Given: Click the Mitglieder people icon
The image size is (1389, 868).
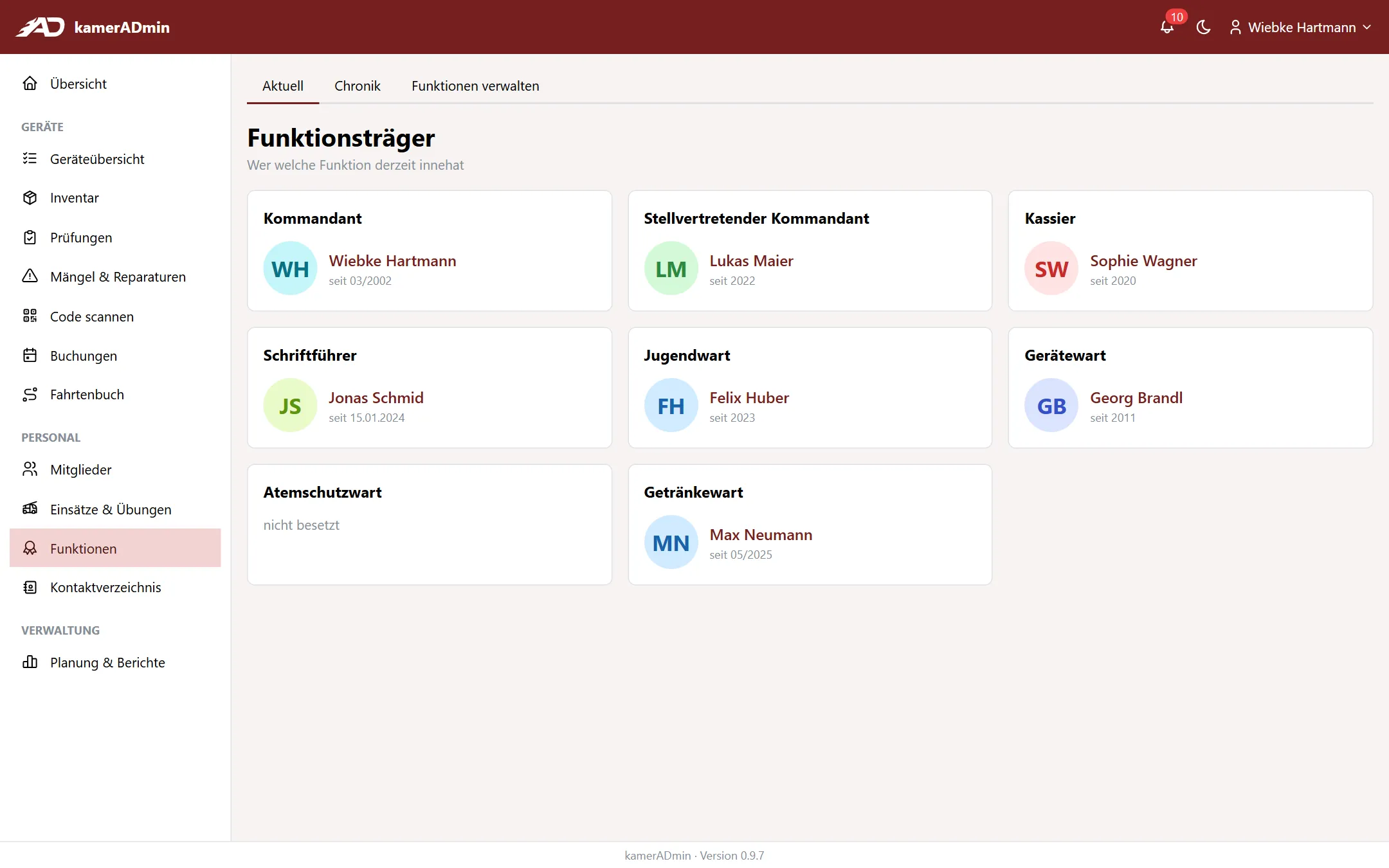Looking at the screenshot, I should [x=30, y=469].
